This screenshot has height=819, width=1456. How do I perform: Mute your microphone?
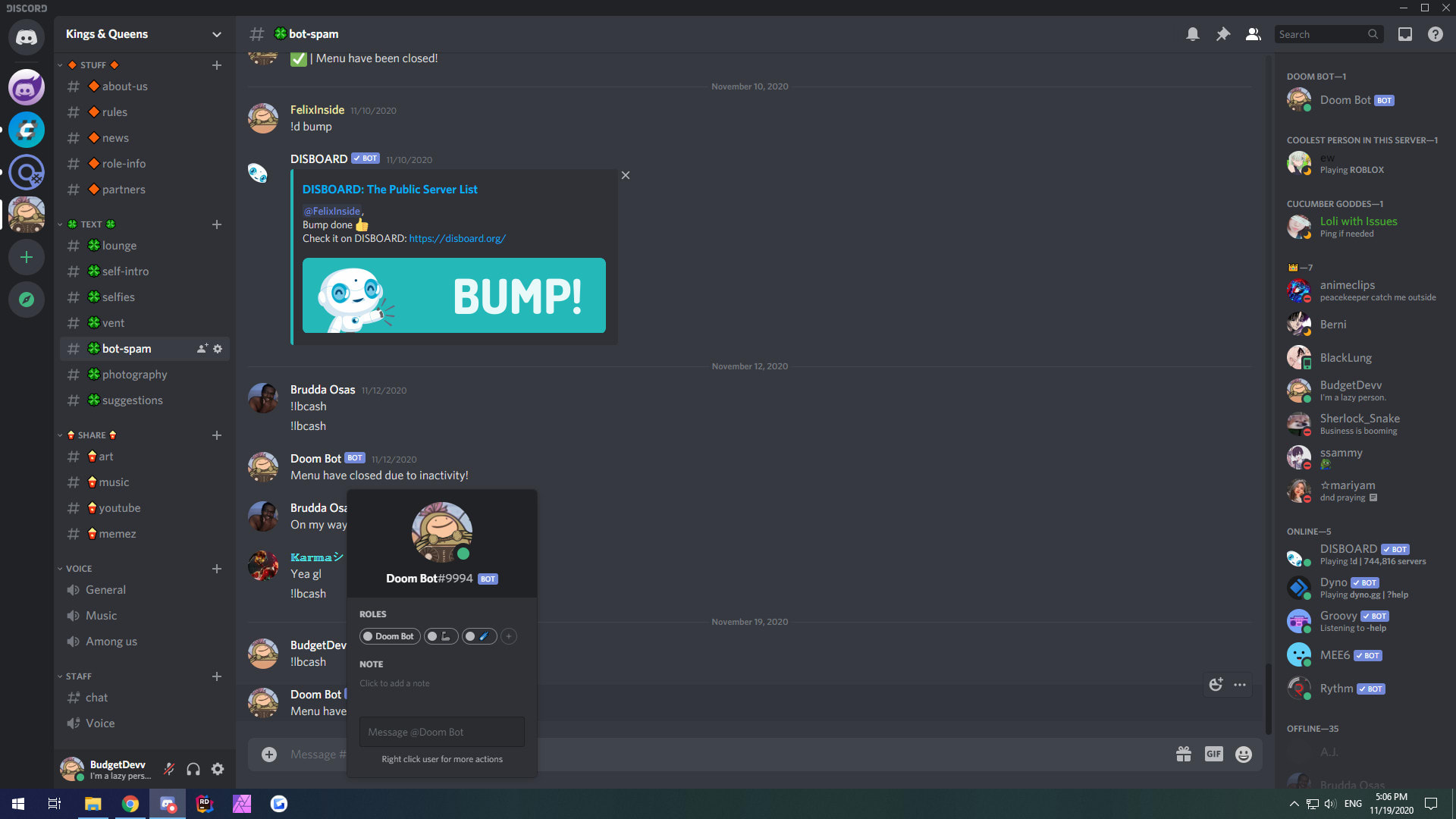[170, 768]
